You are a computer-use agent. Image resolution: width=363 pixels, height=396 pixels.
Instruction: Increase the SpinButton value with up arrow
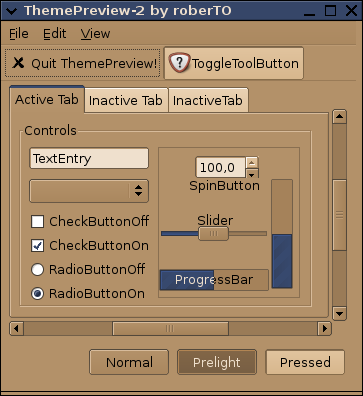[x=252, y=163]
